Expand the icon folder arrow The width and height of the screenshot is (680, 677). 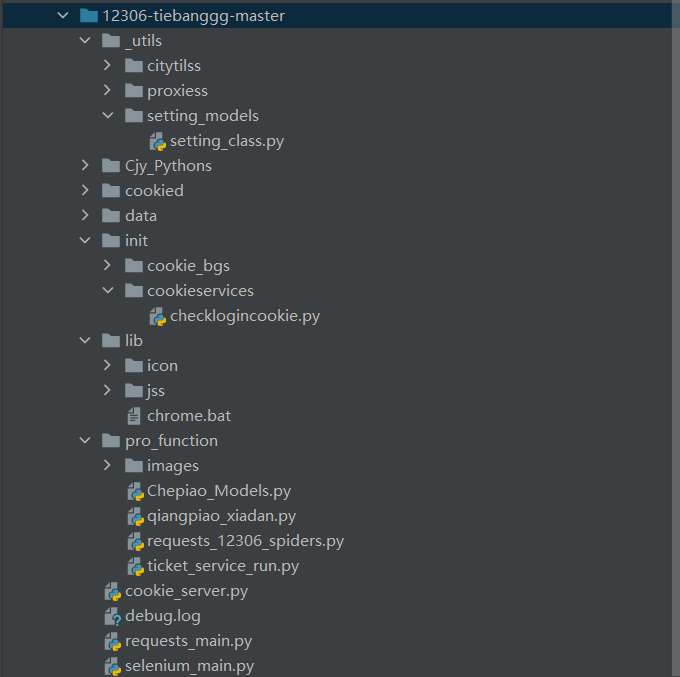pos(107,366)
